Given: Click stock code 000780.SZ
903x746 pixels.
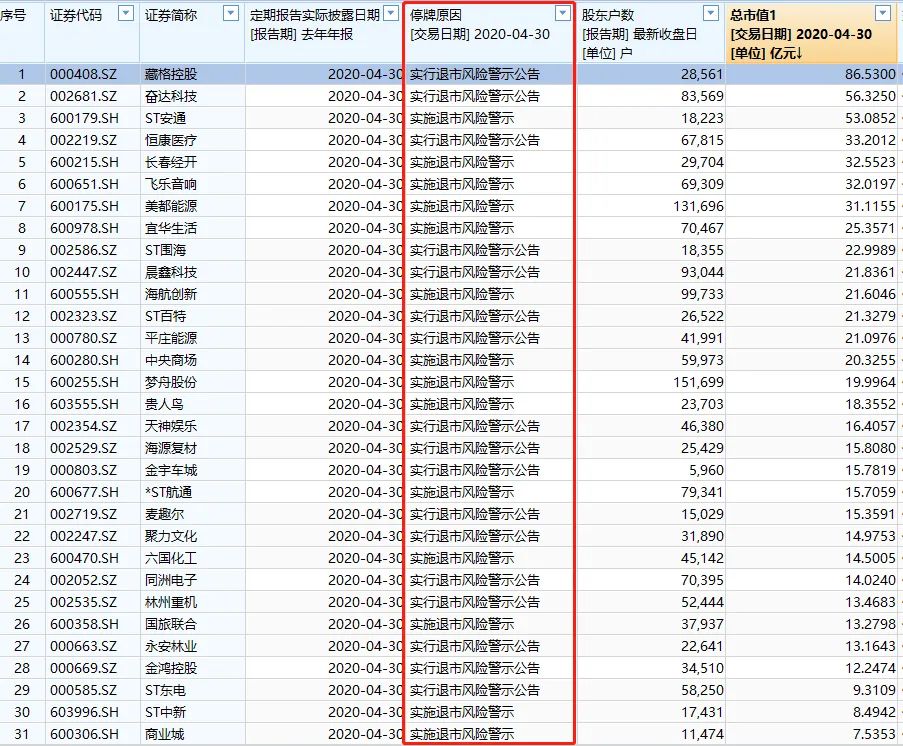Looking at the screenshot, I should click(x=83, y=338).
